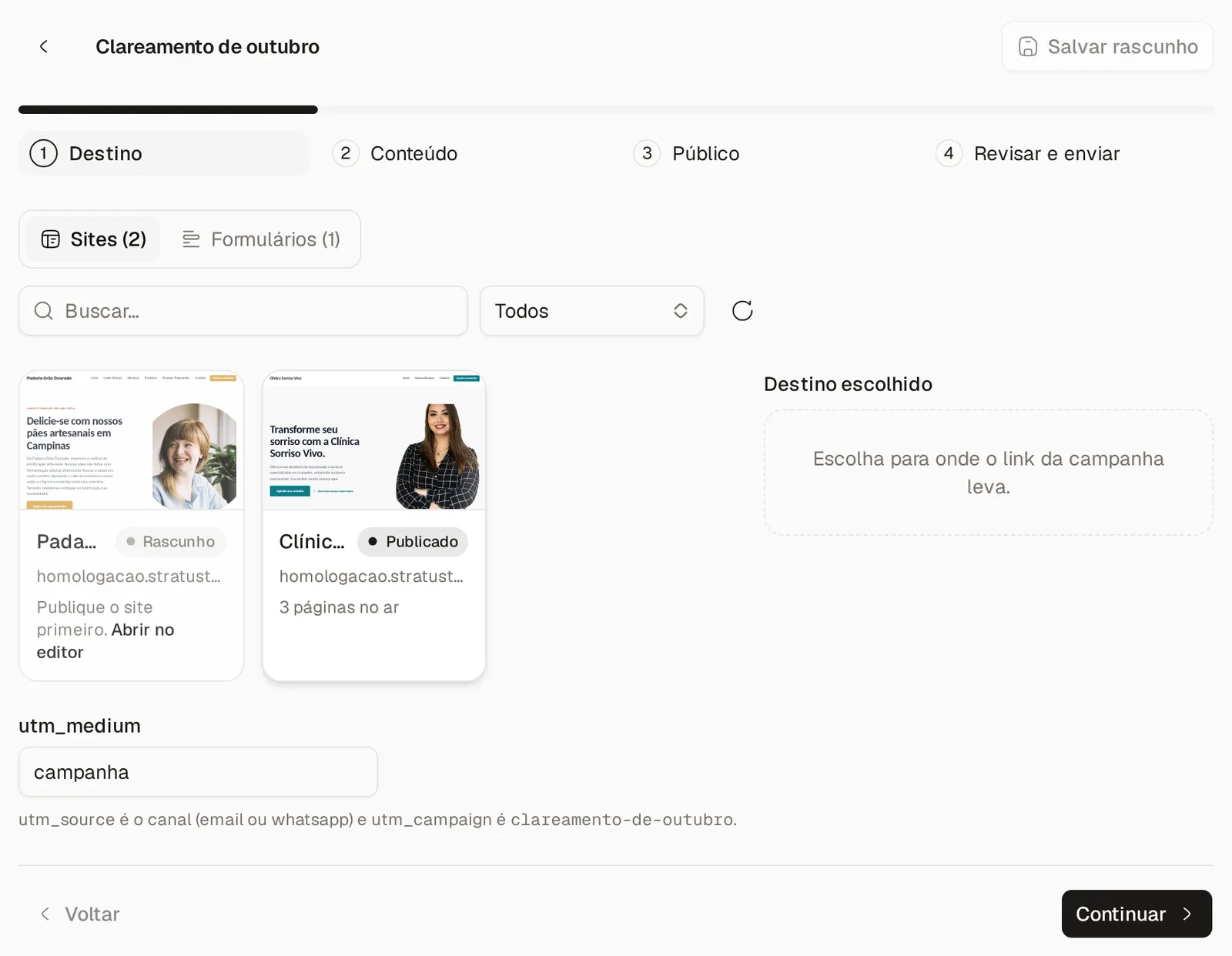Click the Formulários tab icon

191,239
